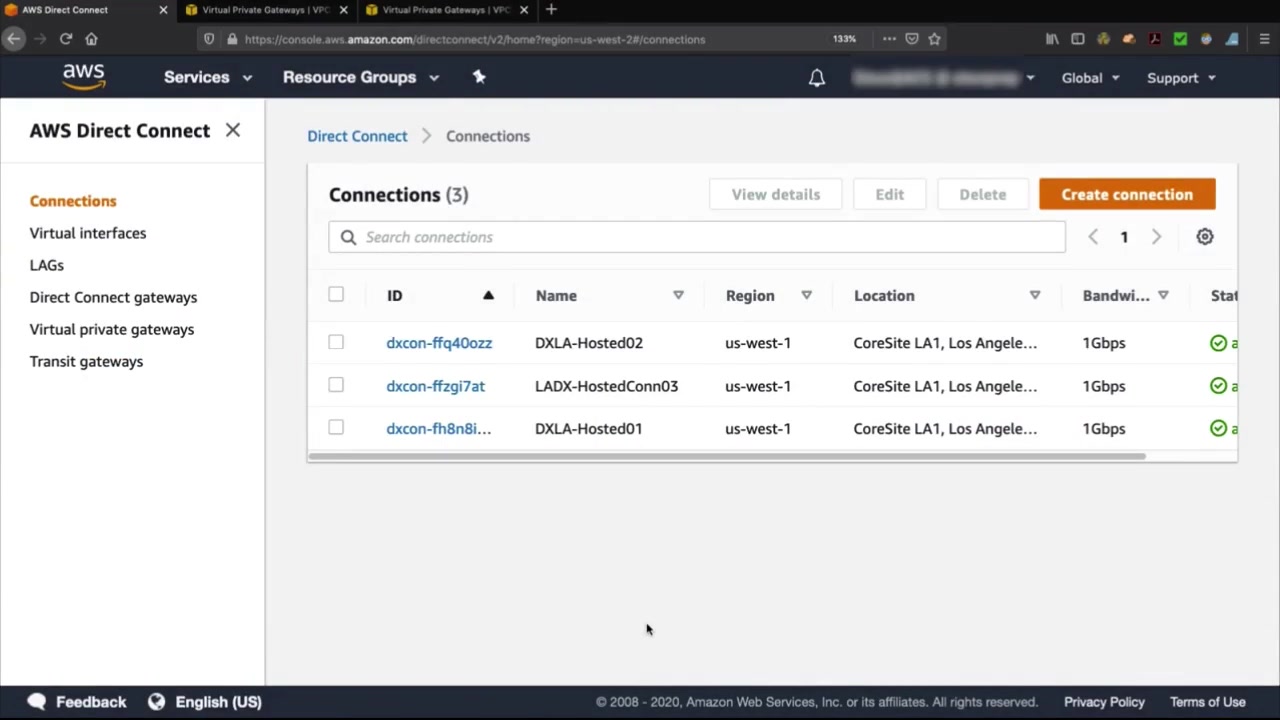This screenshot has width=1280, height=720.
Task: Open the Privacy Policy link
Action: pos(1104,702)
